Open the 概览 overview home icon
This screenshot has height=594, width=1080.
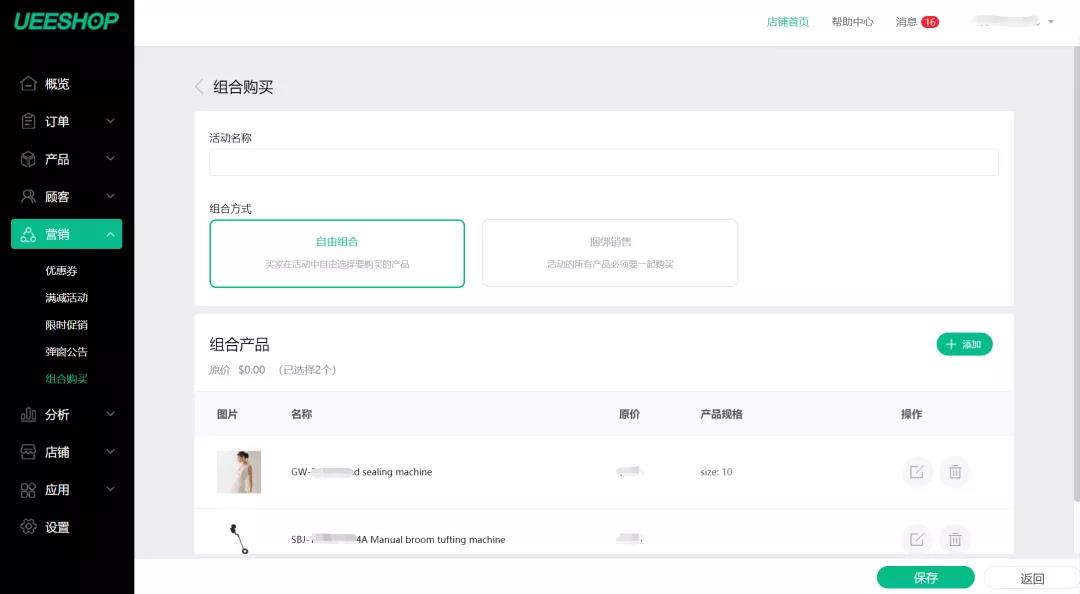(28, 83)
